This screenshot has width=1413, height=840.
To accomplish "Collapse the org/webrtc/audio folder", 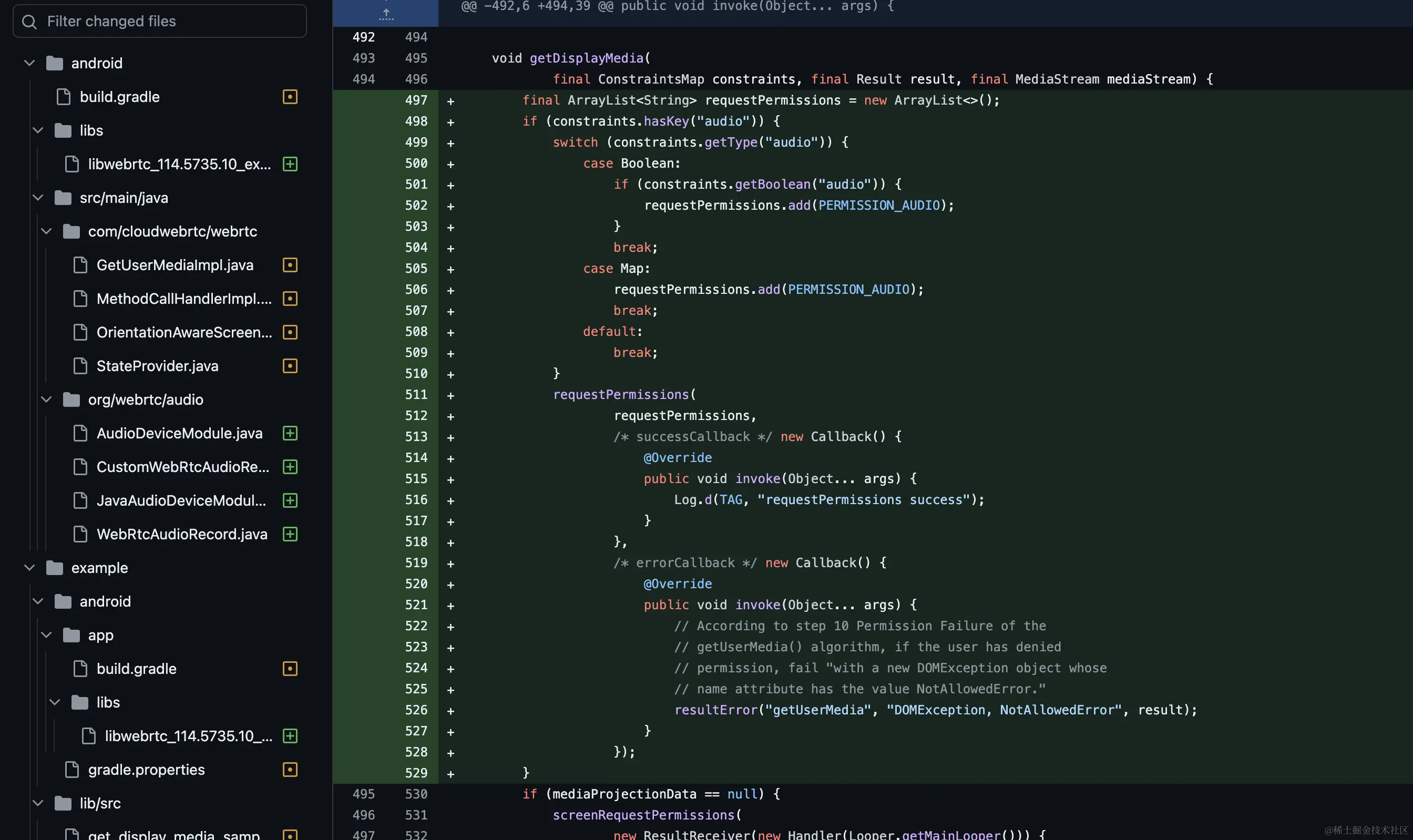I will pos(46,399).
